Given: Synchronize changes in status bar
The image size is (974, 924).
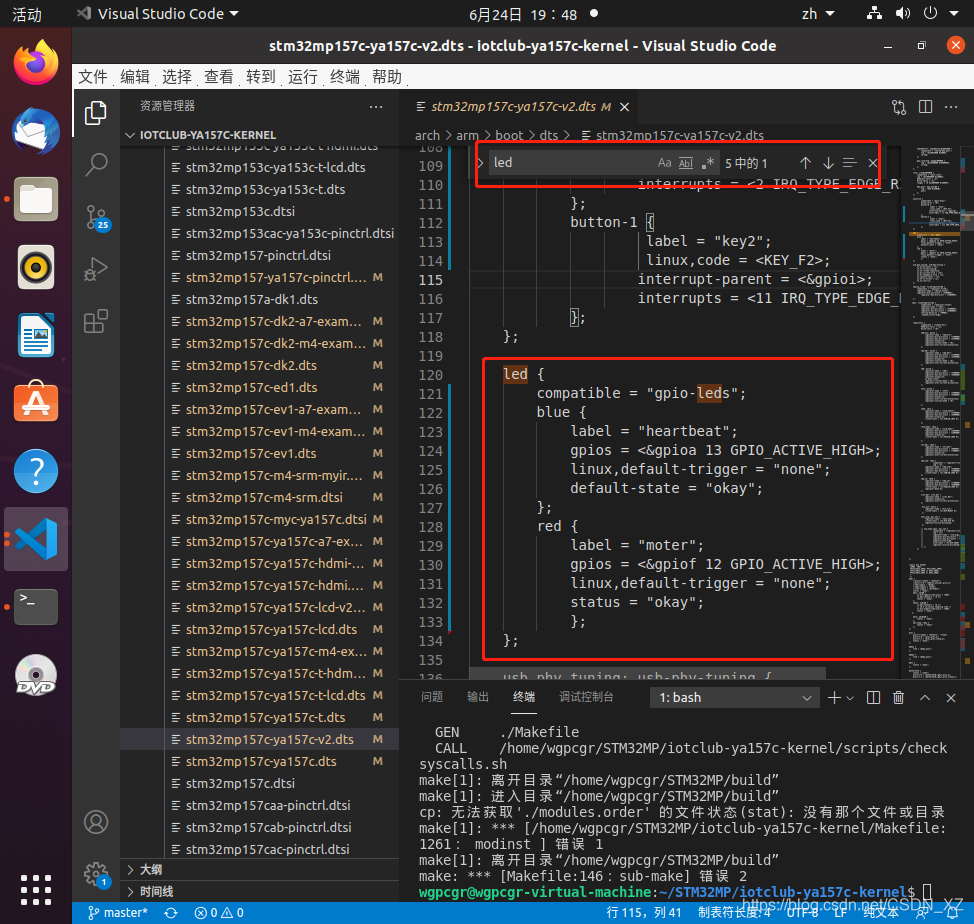Looking at the screenshot, I should click(171, 913).
